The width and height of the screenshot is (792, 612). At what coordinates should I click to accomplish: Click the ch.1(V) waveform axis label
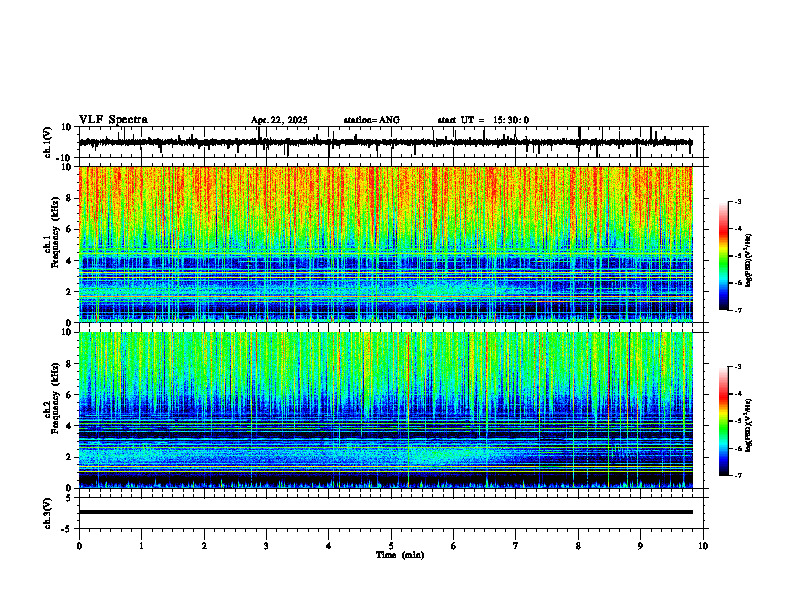(x=48, y=142)
